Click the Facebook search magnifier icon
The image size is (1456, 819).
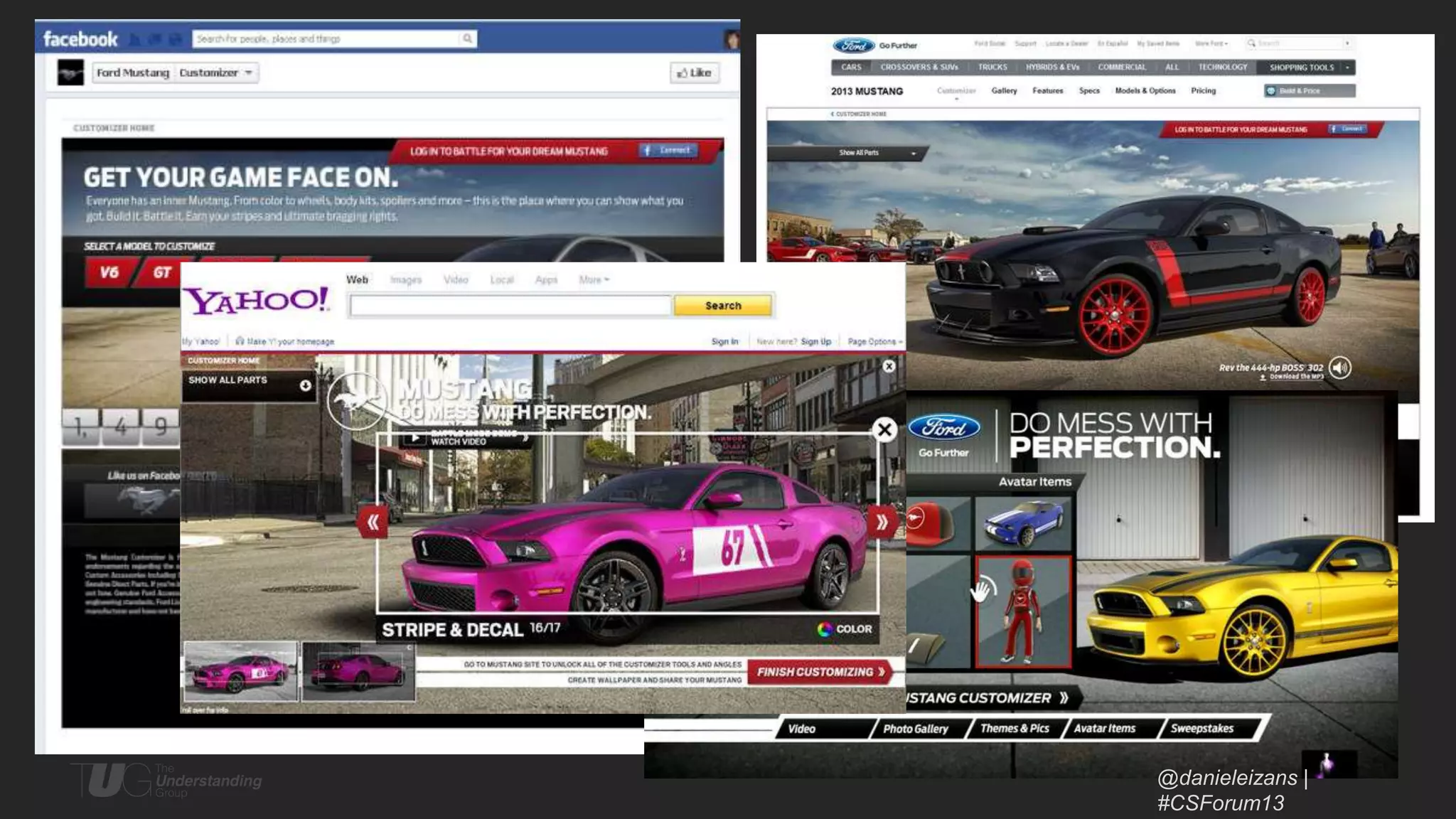[467, 38]
